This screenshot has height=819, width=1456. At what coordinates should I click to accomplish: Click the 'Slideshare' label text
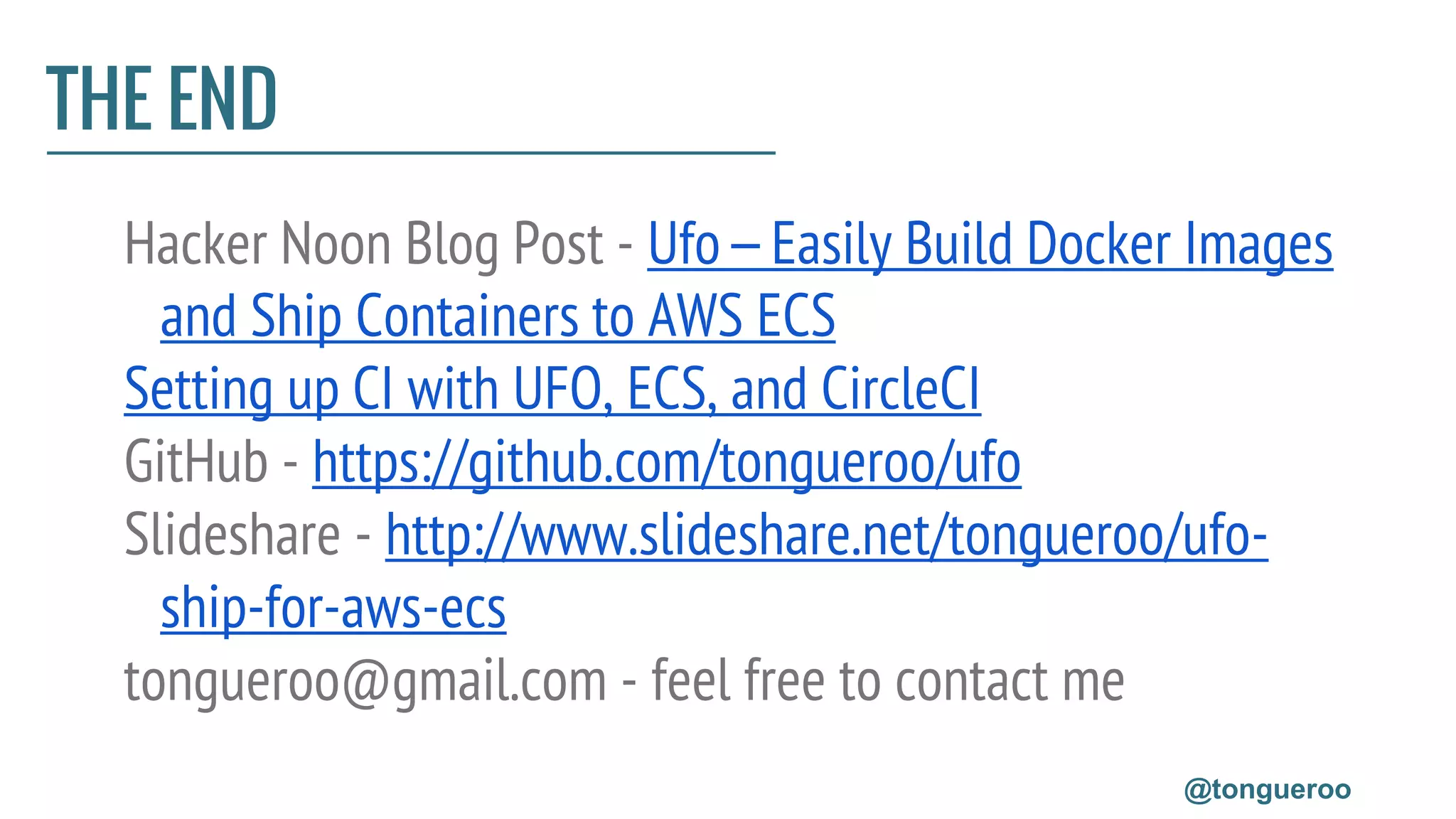click(x=232, y=535)
